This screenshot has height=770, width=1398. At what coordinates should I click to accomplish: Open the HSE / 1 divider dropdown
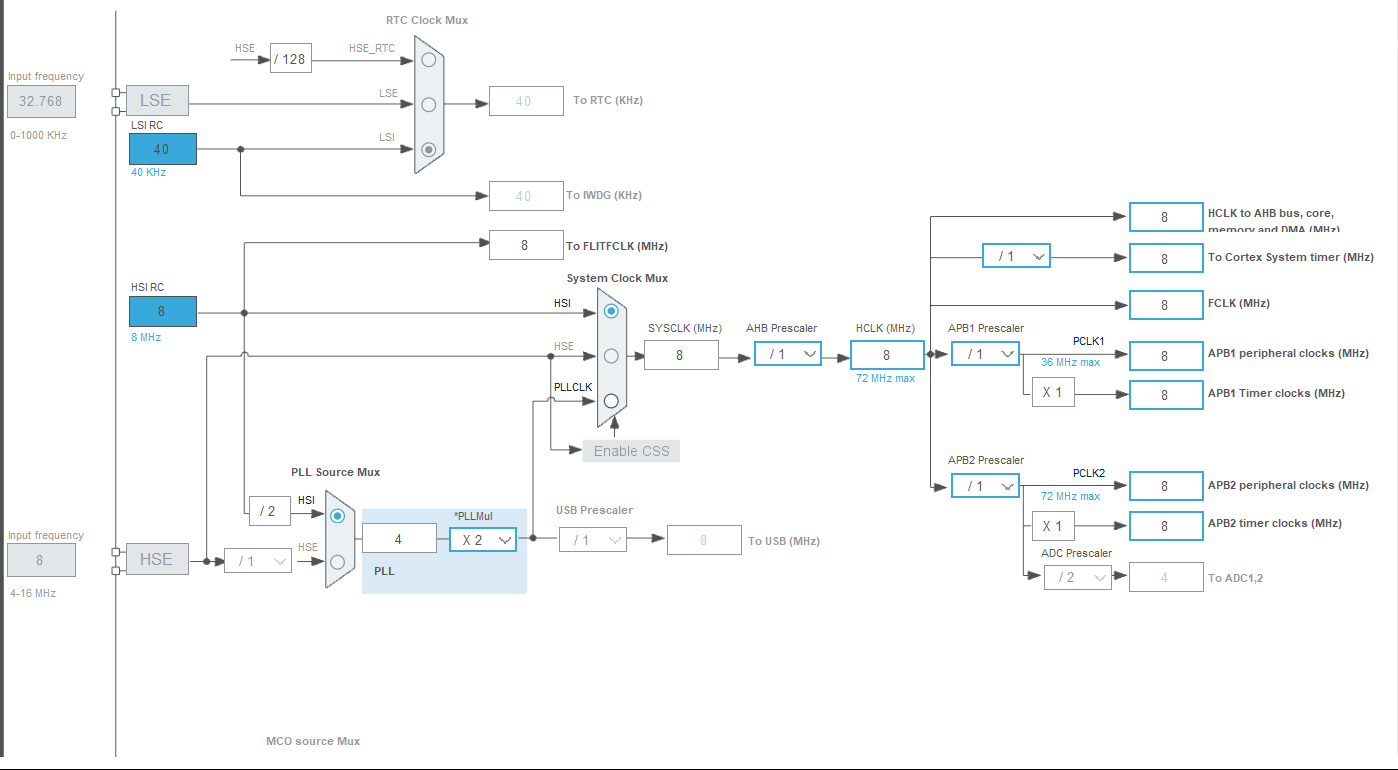(258, 561)
